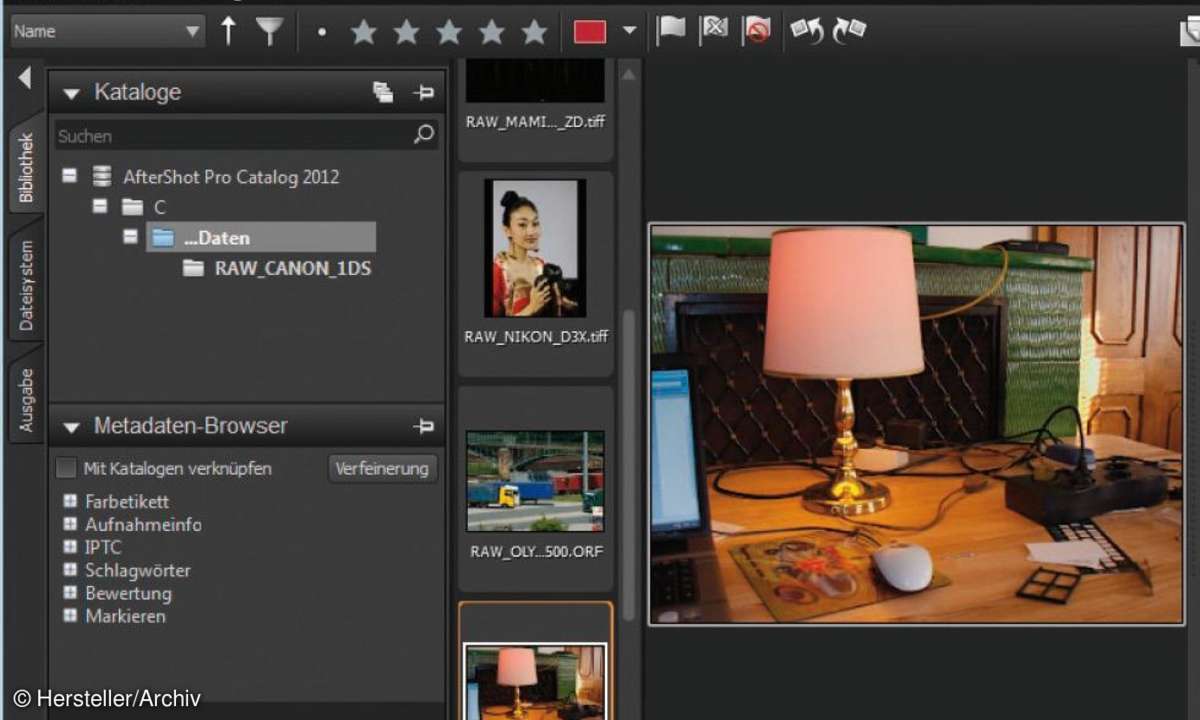Switch to the Ausgabe side tab

pos(27,400)
